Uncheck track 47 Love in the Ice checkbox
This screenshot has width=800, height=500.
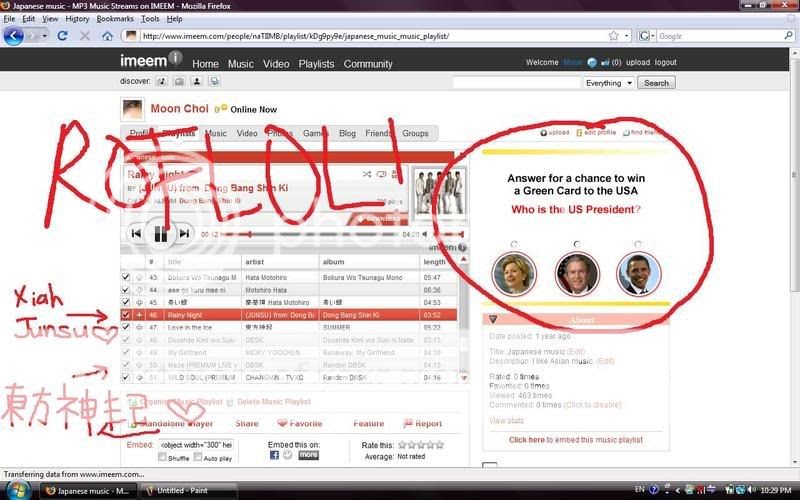pyautogui.click(x=126, y=328)
